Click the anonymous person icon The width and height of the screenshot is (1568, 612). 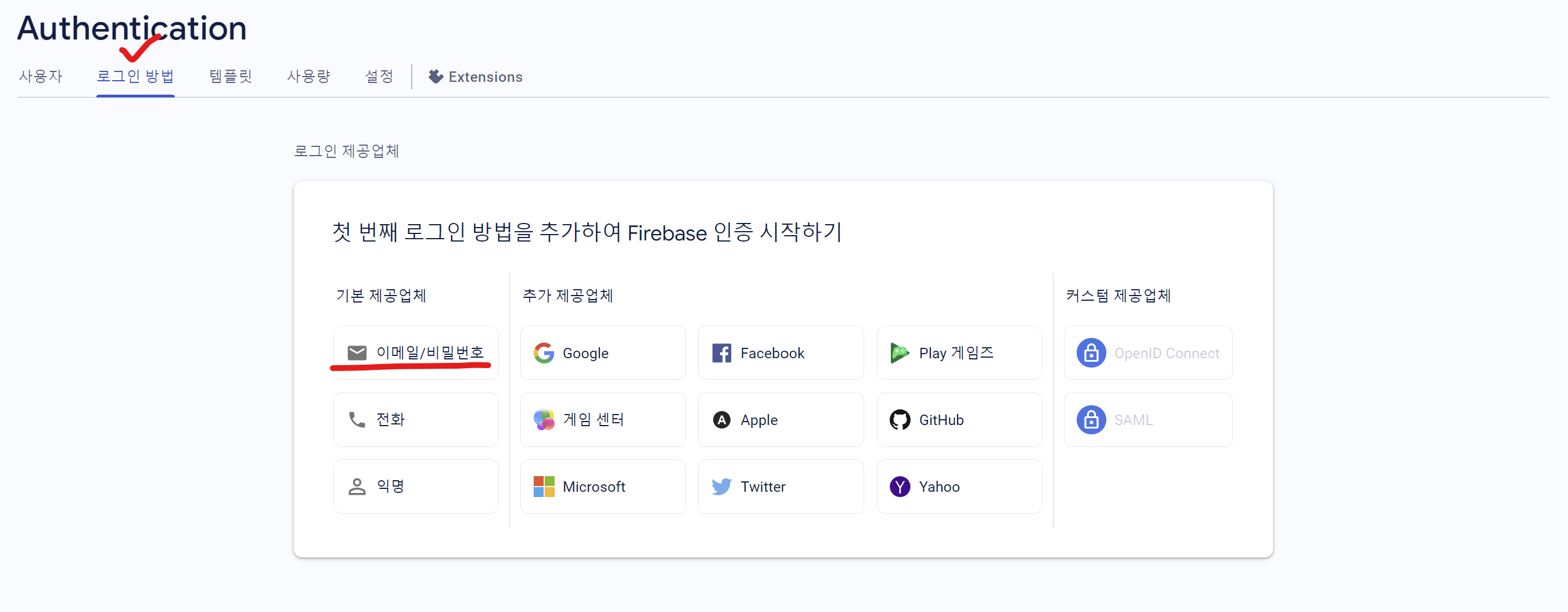357,487
